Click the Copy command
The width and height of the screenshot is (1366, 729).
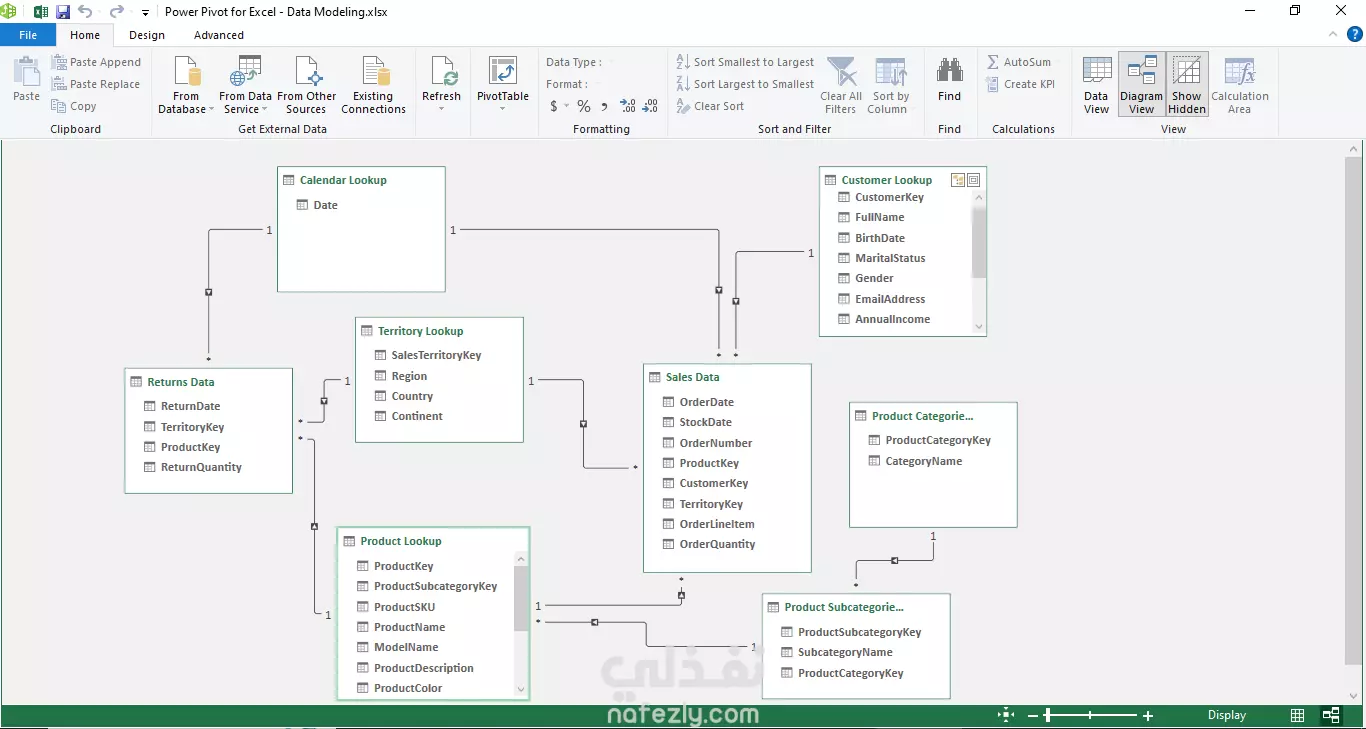(x=74, y=106)
